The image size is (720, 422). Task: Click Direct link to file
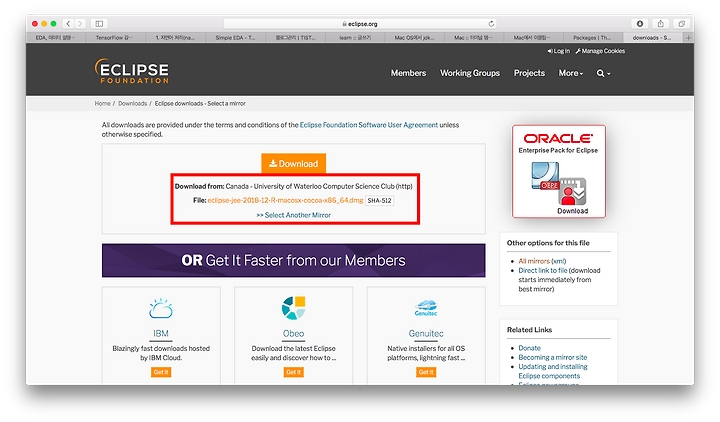[x=543, y=270]
